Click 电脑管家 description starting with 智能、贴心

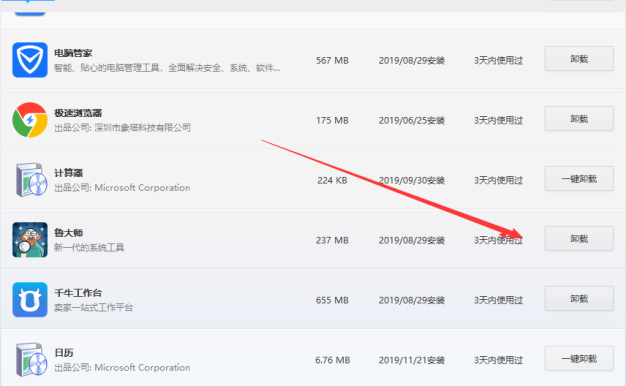coord(167,68)
